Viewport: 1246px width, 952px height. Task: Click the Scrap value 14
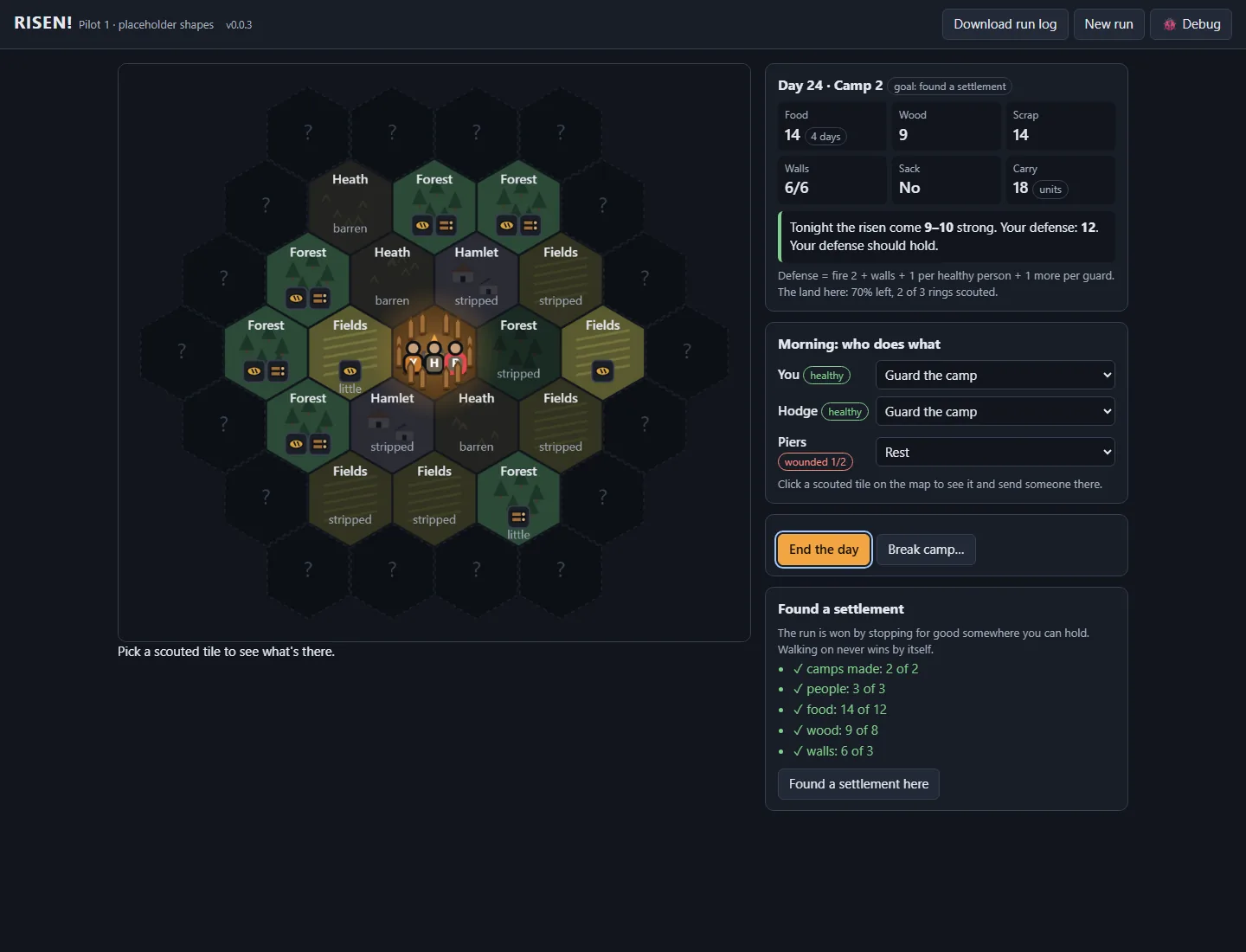[x=1021, y=135]
